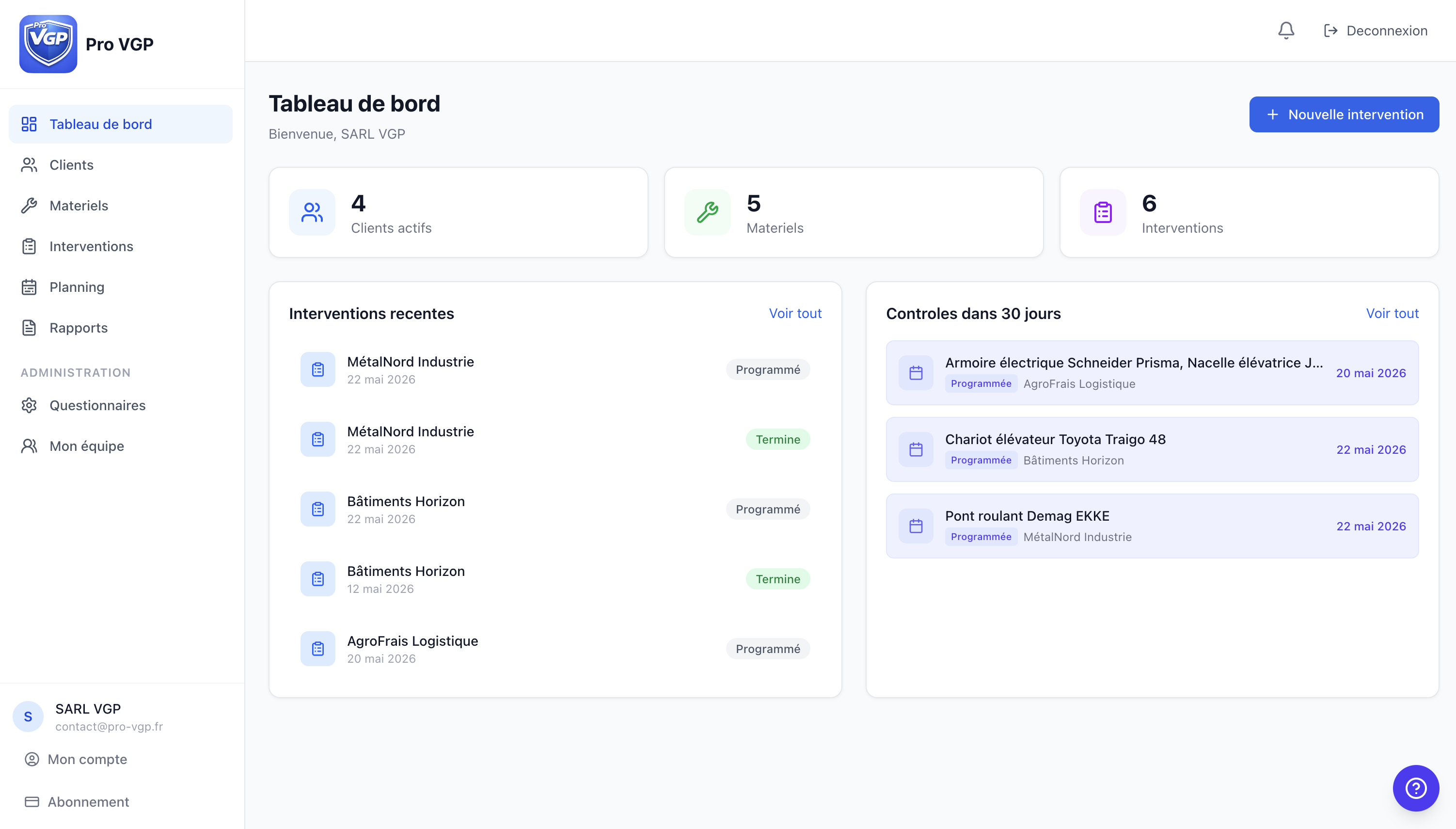
Task: Click the purple clipboard Interventions icon
Action: pyautogui.click(x=1103, y=212)
